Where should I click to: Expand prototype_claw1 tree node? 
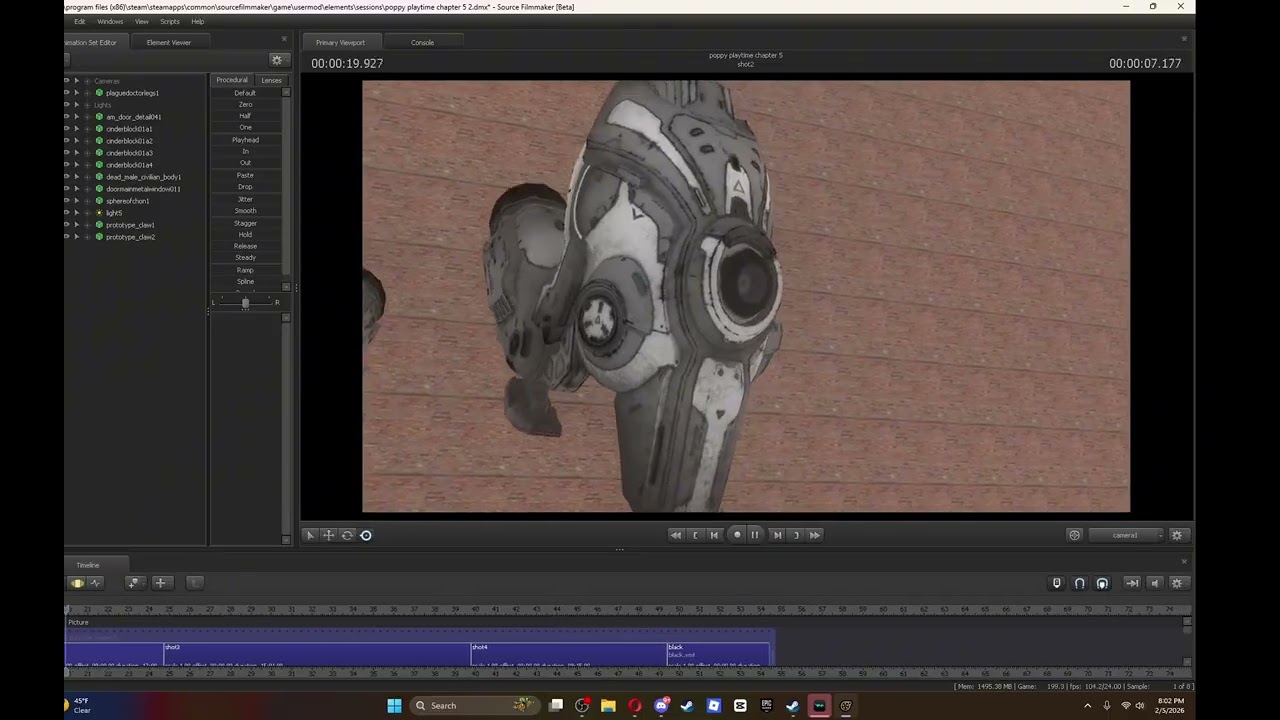pos(87,225)
